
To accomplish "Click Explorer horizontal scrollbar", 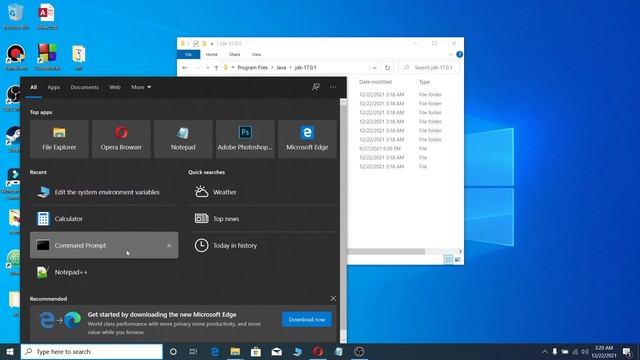I will pyautogui.click(x=386, y=251).
